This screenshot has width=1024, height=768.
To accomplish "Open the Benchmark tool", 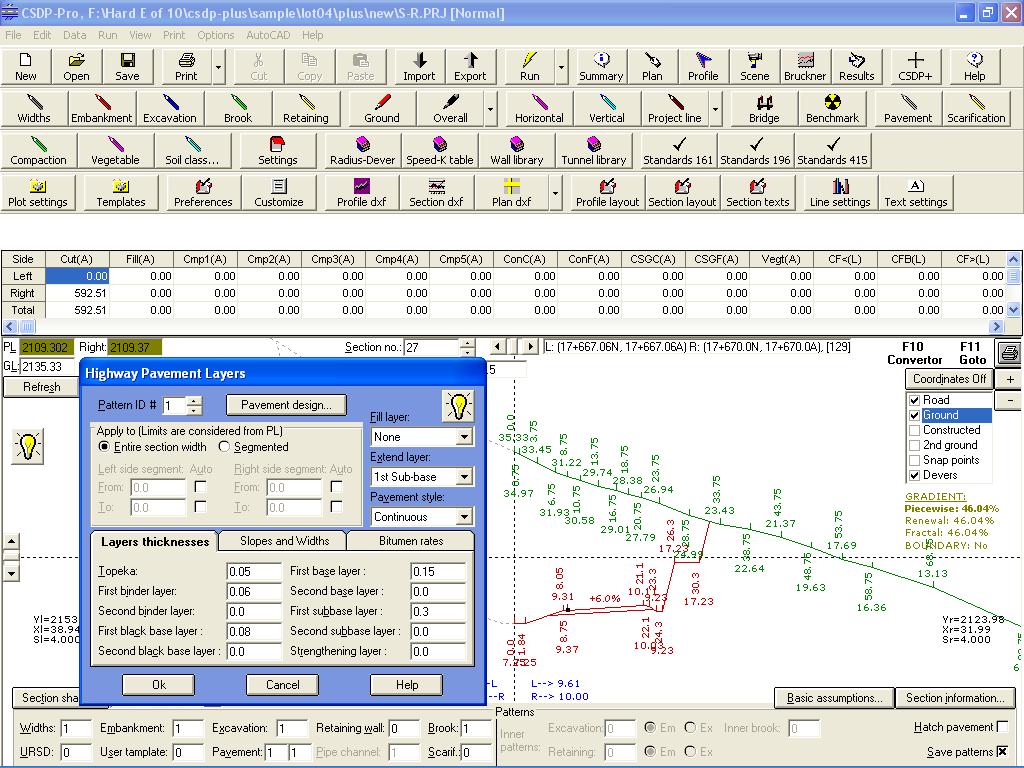I will coord(833,108).
